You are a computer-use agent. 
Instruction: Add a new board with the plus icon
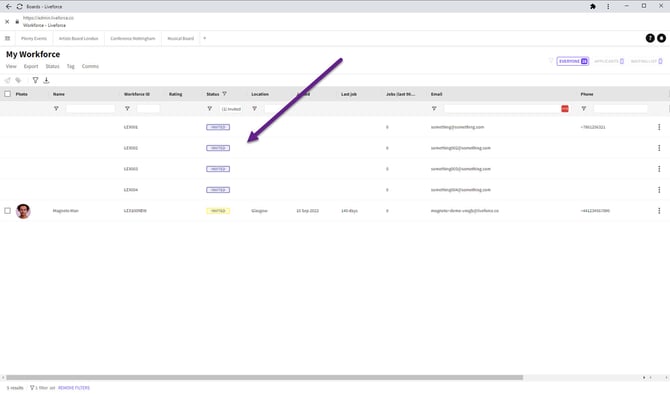coord(205,38)
